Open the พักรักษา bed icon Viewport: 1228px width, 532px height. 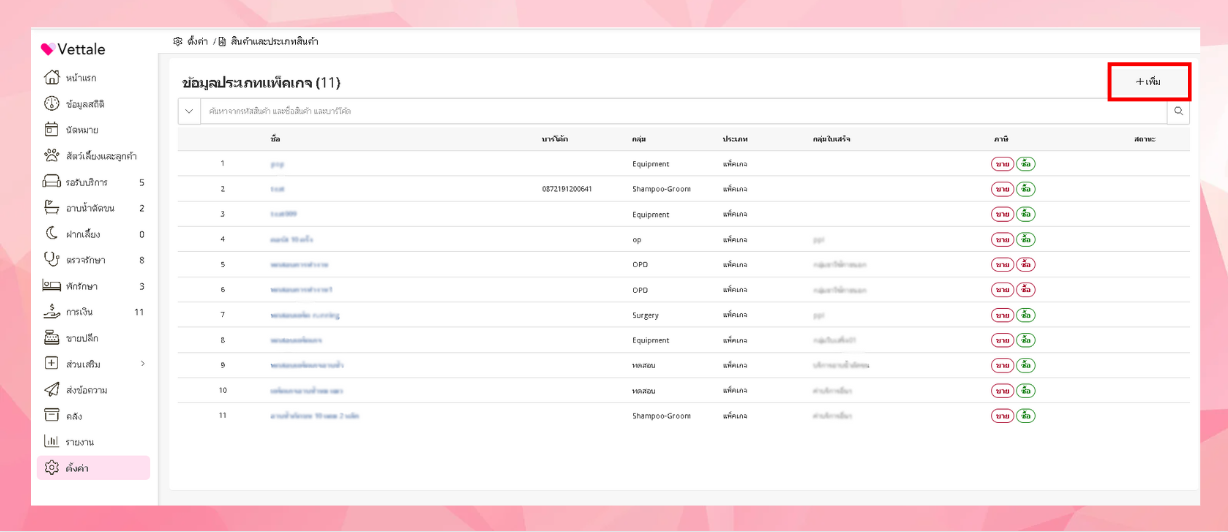coord(52,286)
